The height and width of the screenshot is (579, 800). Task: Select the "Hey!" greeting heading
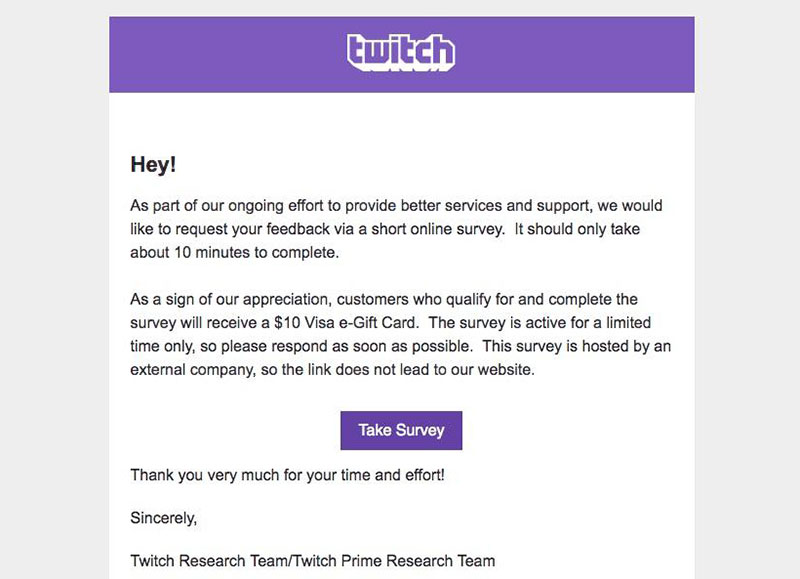(154, 164)
